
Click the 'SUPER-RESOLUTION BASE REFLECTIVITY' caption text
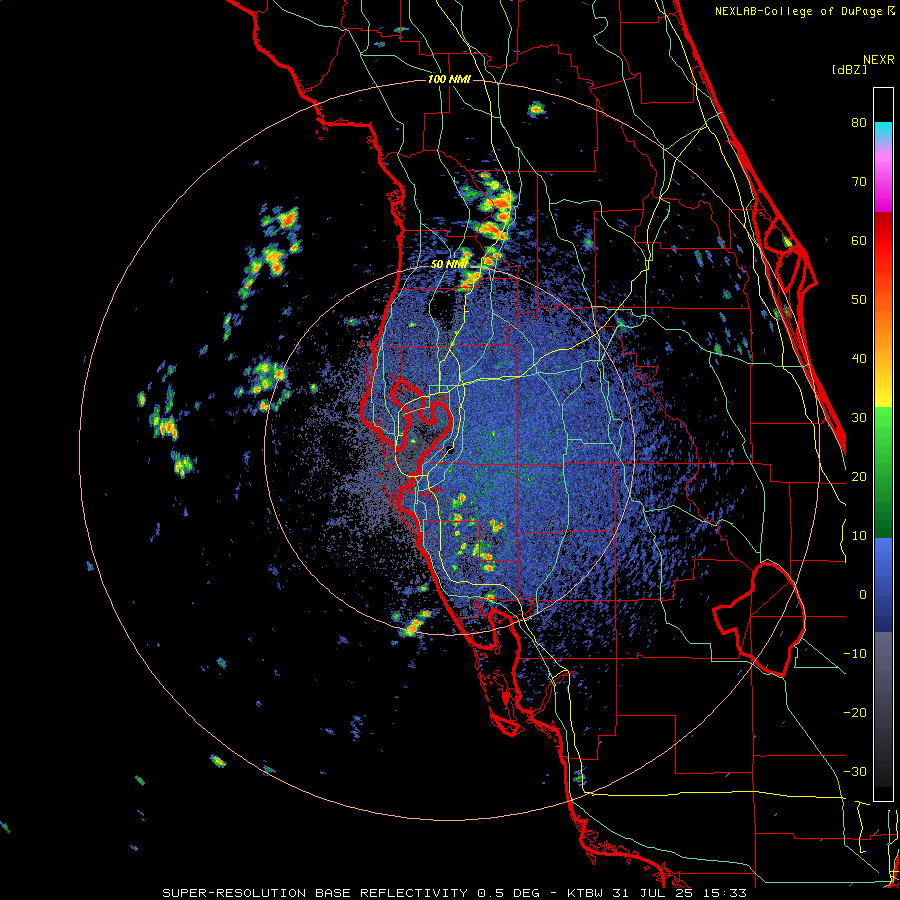[315, 893]
